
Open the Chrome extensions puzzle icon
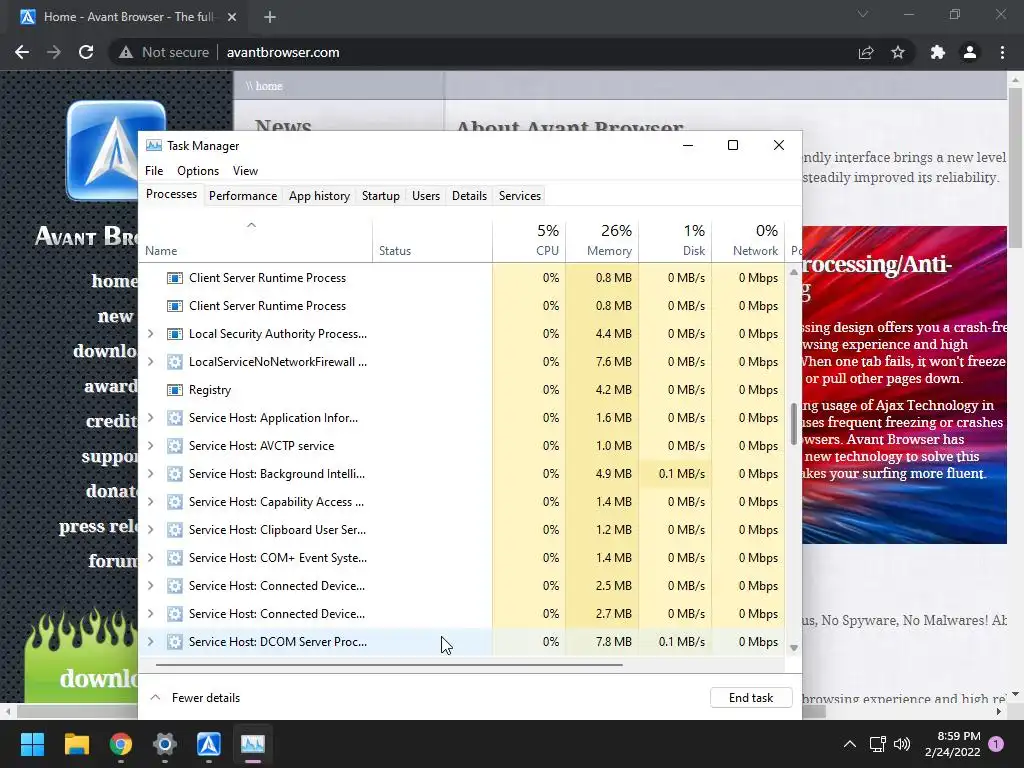point(938,52)
